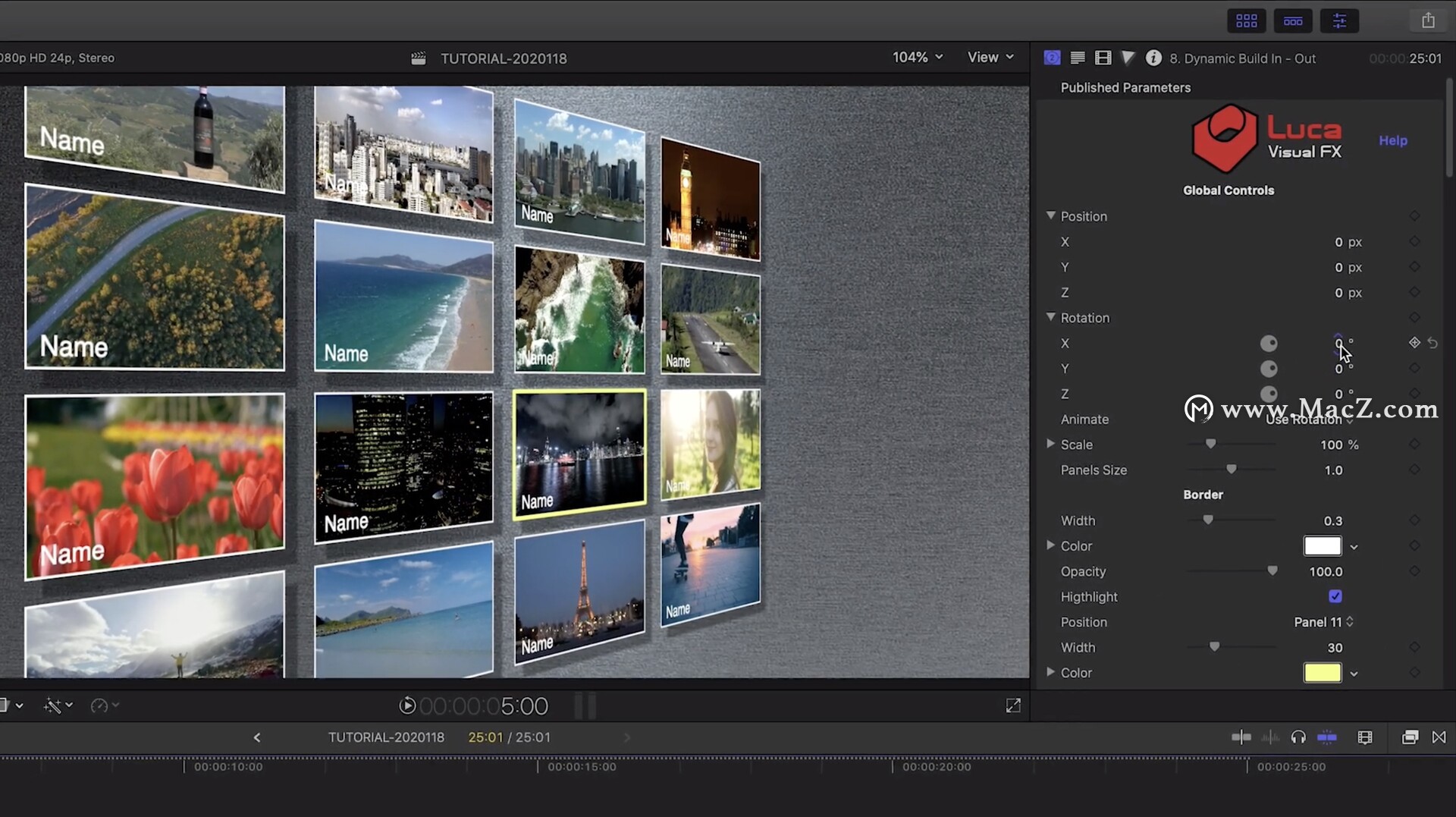Collapse the Rotation parameter group
1456x817 pixels.
click(1051, 317)
